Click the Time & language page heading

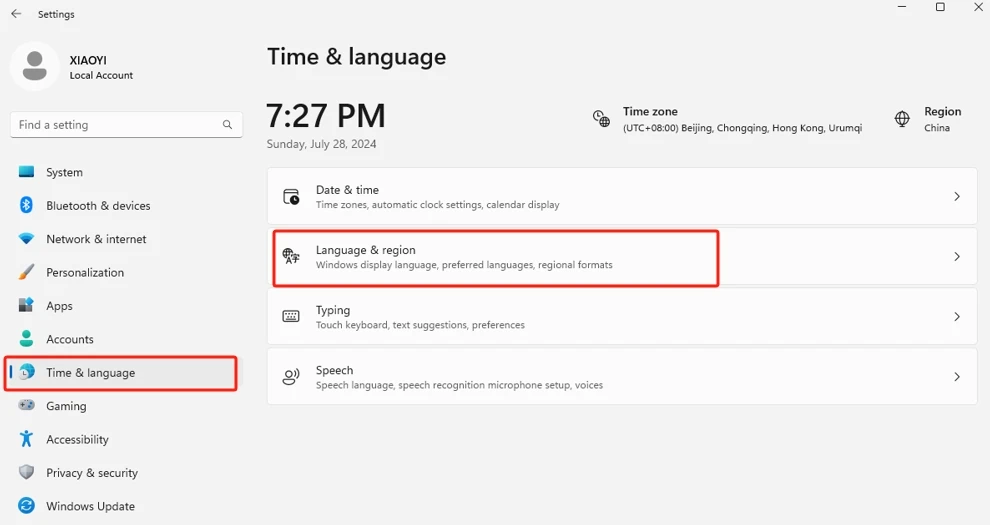[356, 57]
